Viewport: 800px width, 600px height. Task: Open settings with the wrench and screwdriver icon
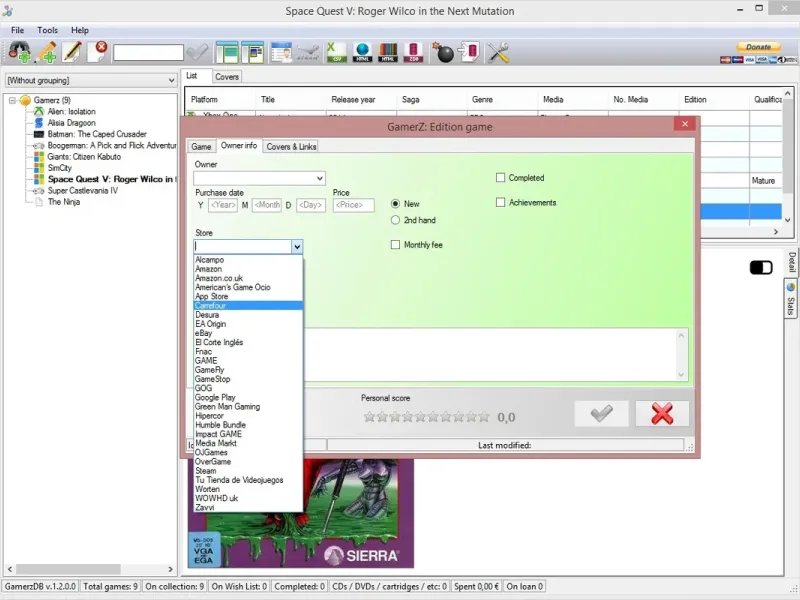pos(498,52)
